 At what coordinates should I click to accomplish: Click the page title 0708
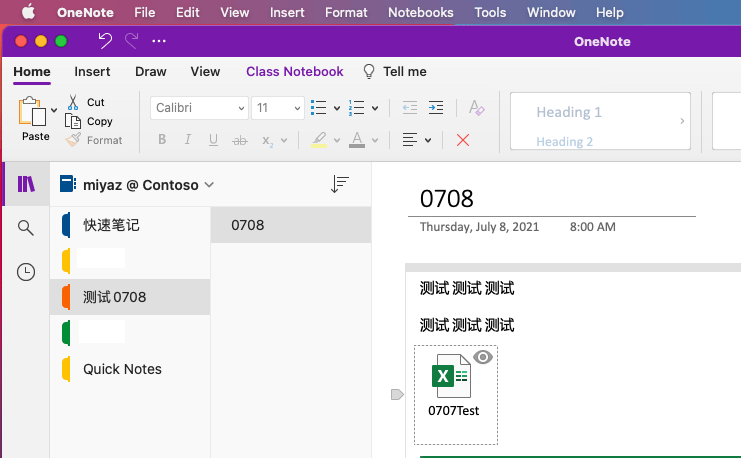(x=447, y=199)
